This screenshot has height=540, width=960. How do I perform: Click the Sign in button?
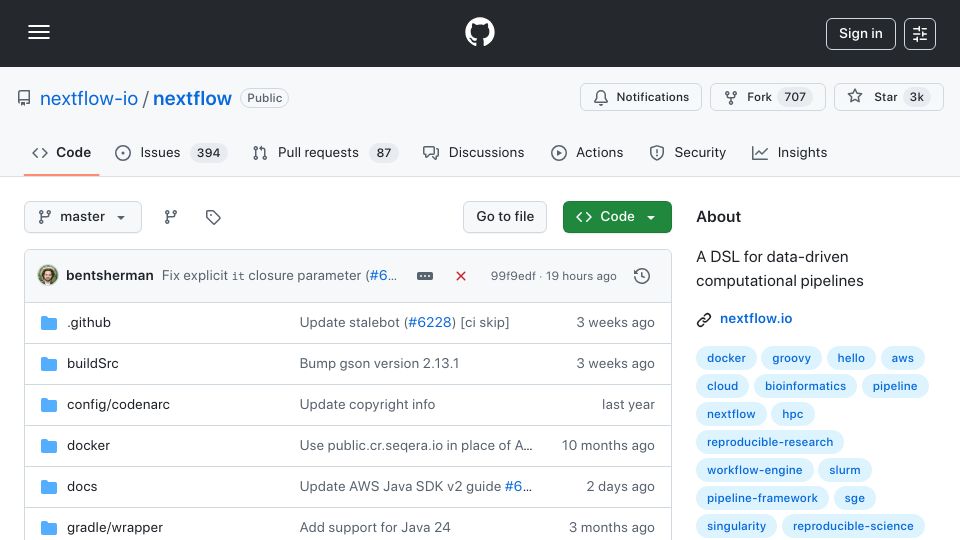point(860,34)
